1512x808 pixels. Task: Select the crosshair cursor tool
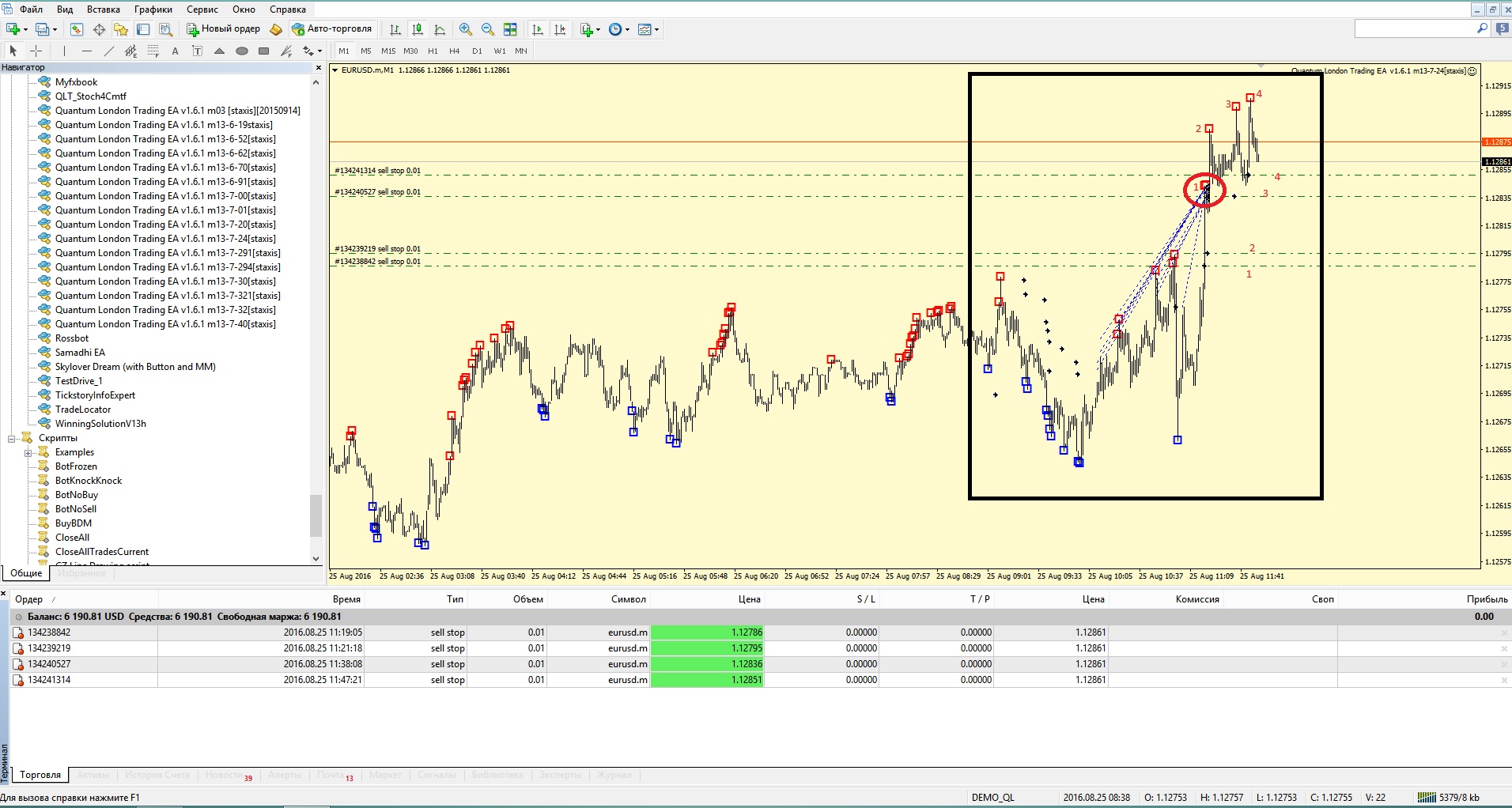pyautogui.click(x=36, y=51)
